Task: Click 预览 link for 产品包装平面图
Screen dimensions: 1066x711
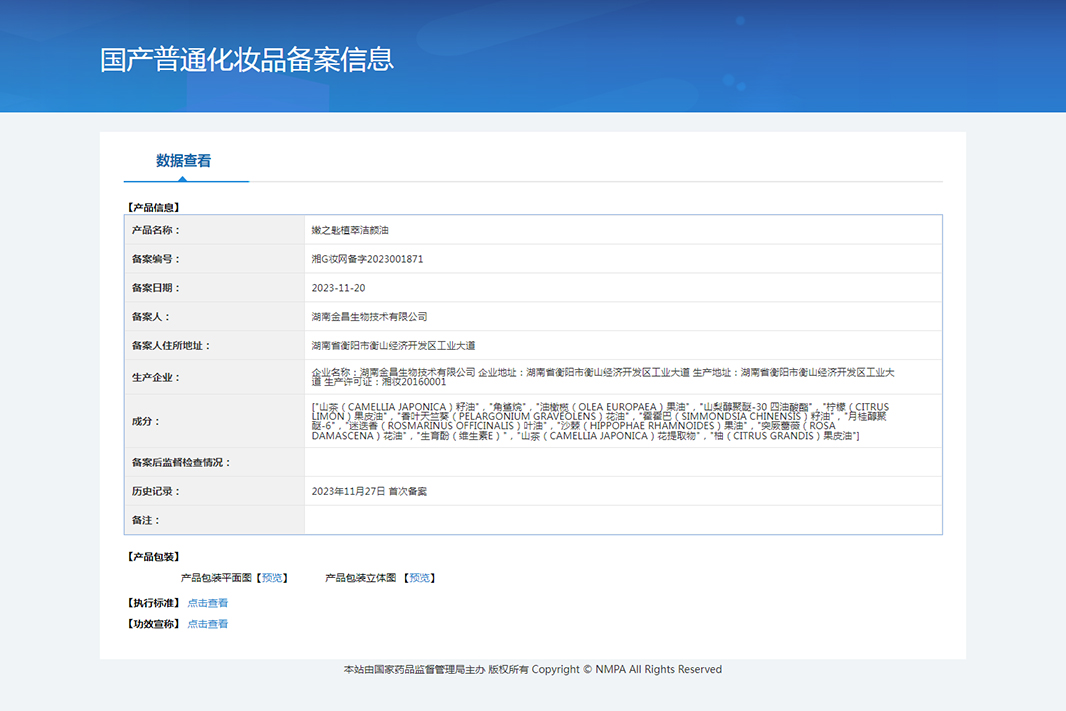Action: 273,578
